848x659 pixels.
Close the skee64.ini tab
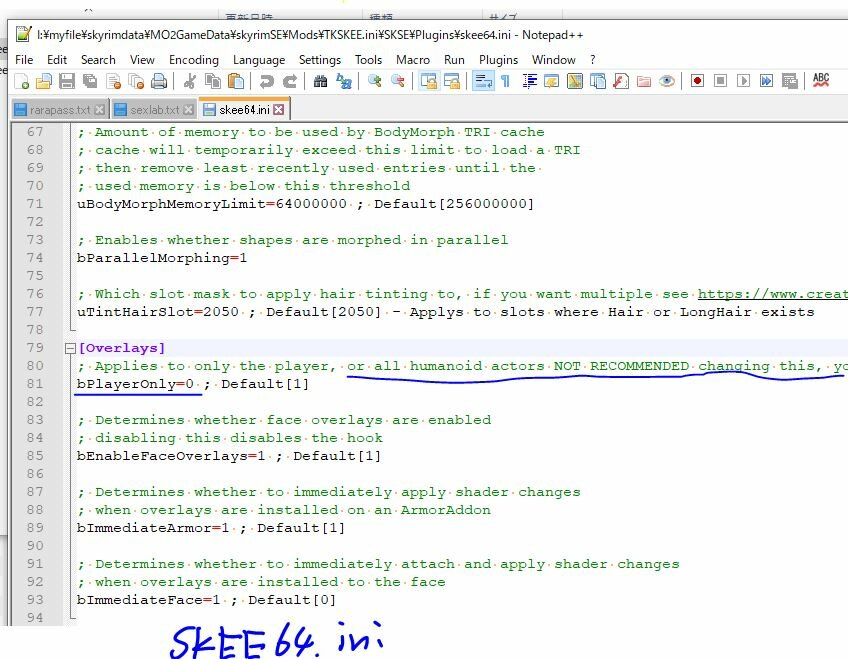(x=279, y=110)
